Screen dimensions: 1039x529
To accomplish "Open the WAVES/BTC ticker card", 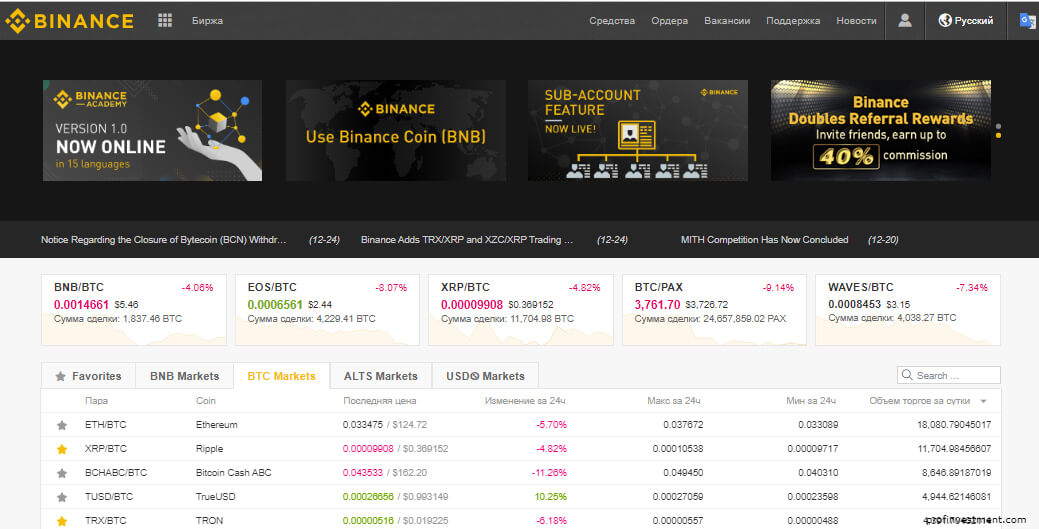I will click(908, 310).
